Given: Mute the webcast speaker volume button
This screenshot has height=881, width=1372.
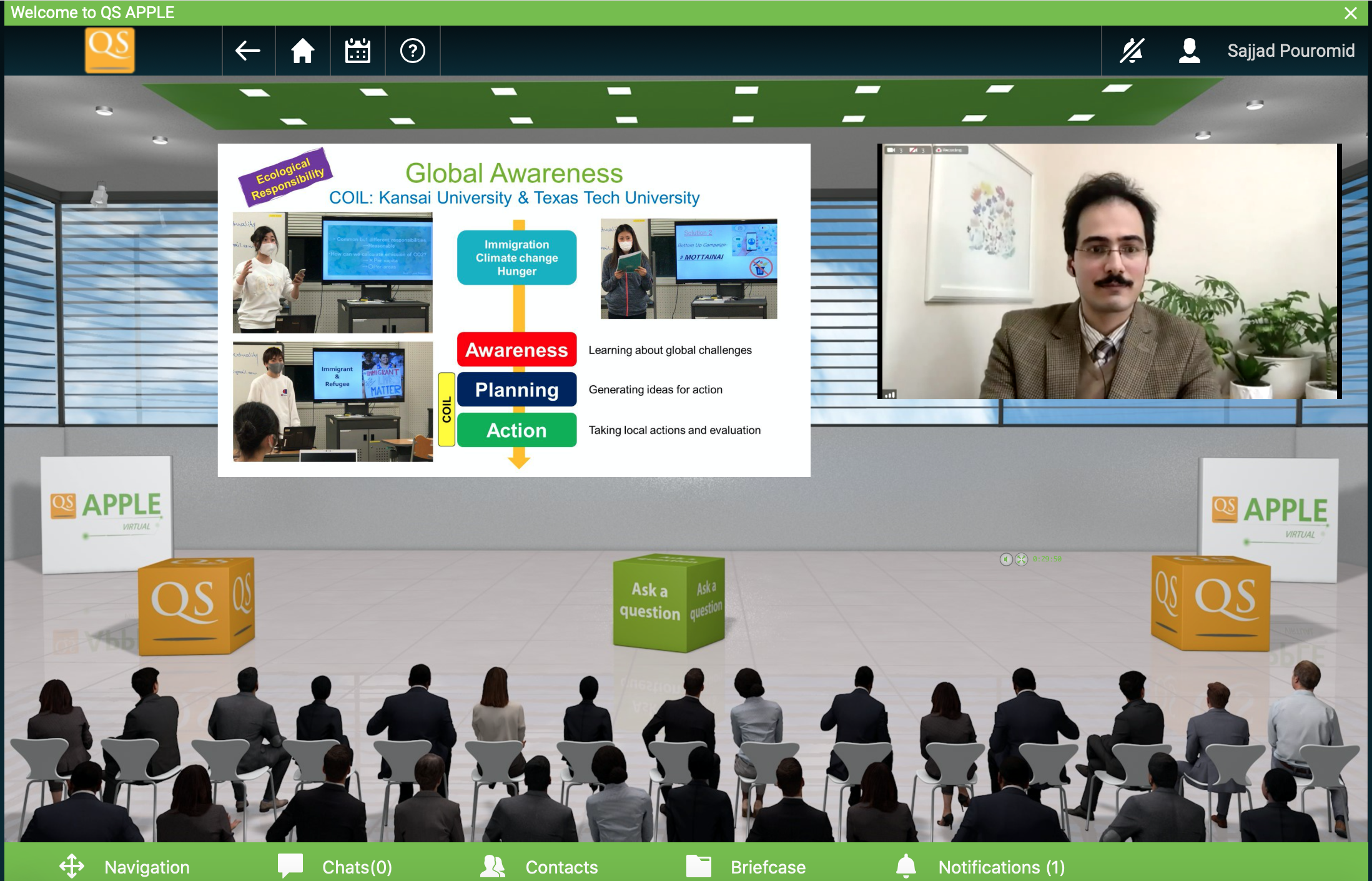Looking at the screenshot, I should pos(1006,559).
